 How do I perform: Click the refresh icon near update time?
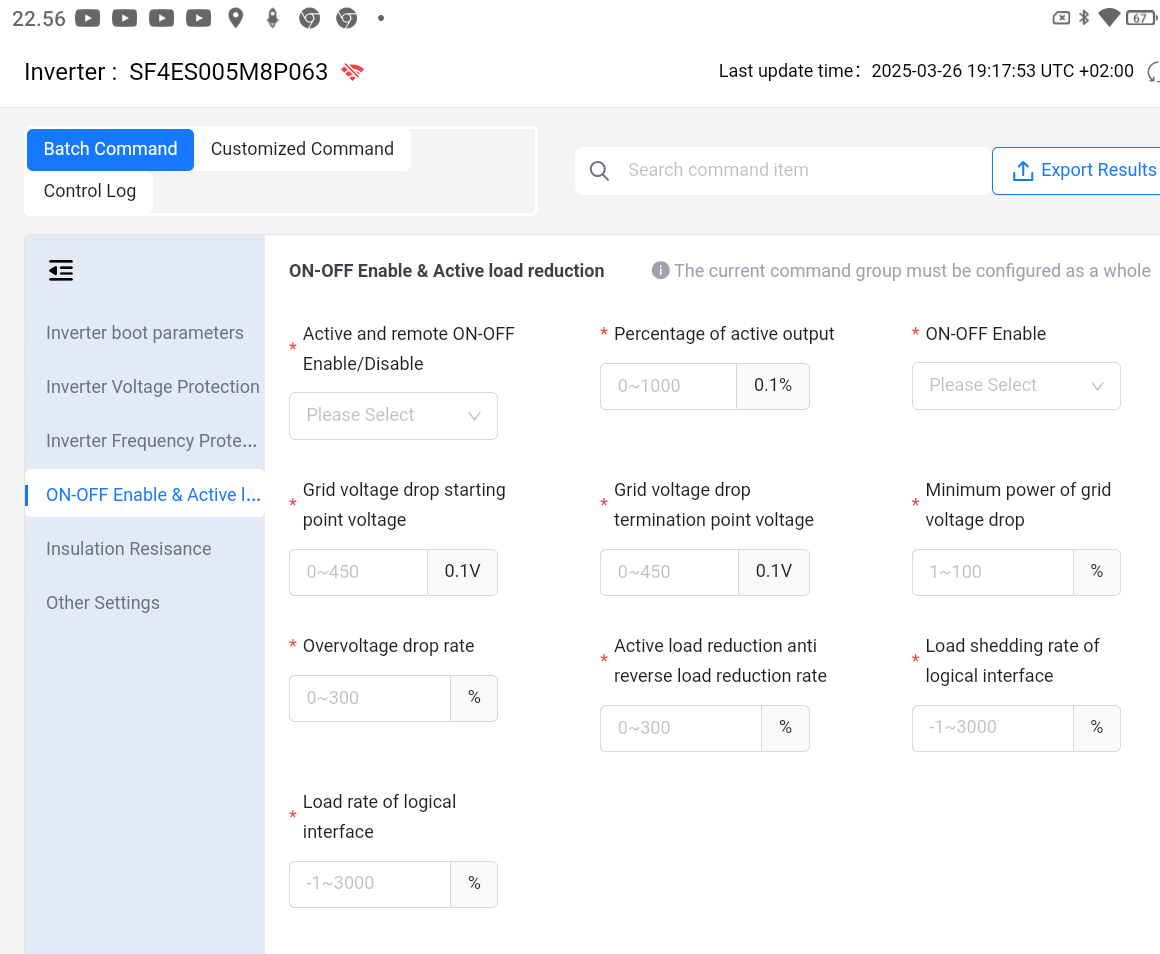pyautogui.click(x=1153, y=72)
